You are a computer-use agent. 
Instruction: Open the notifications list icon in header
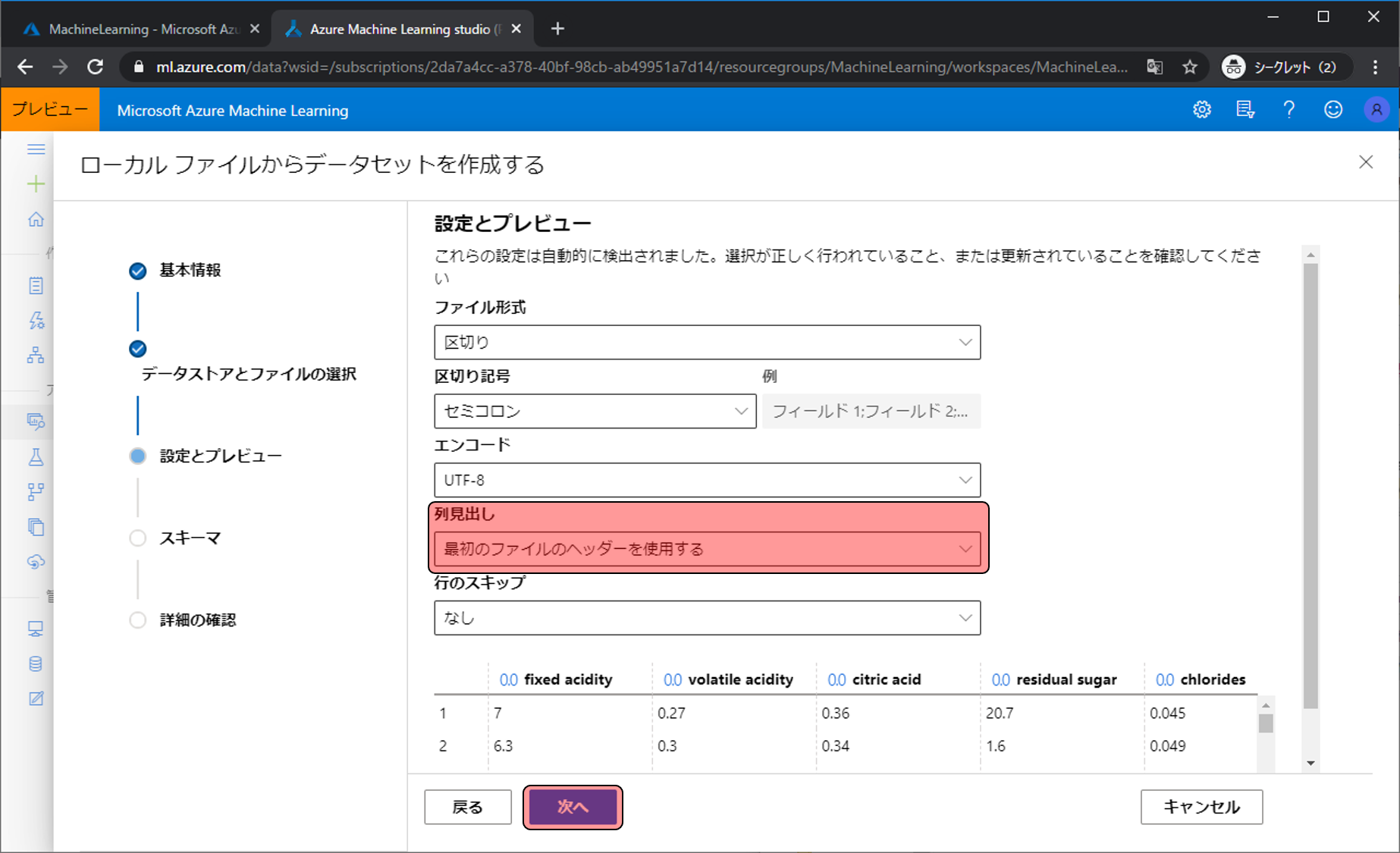1245,110
